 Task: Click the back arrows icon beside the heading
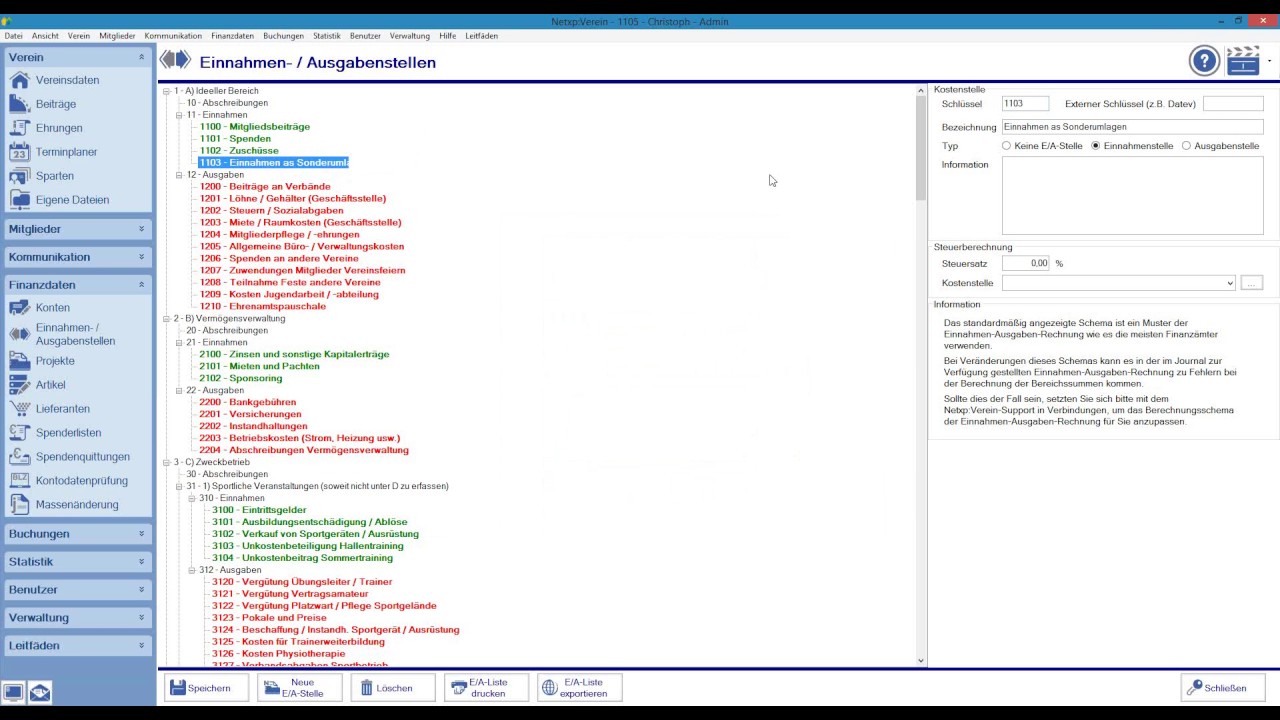(x=175, y=61)
